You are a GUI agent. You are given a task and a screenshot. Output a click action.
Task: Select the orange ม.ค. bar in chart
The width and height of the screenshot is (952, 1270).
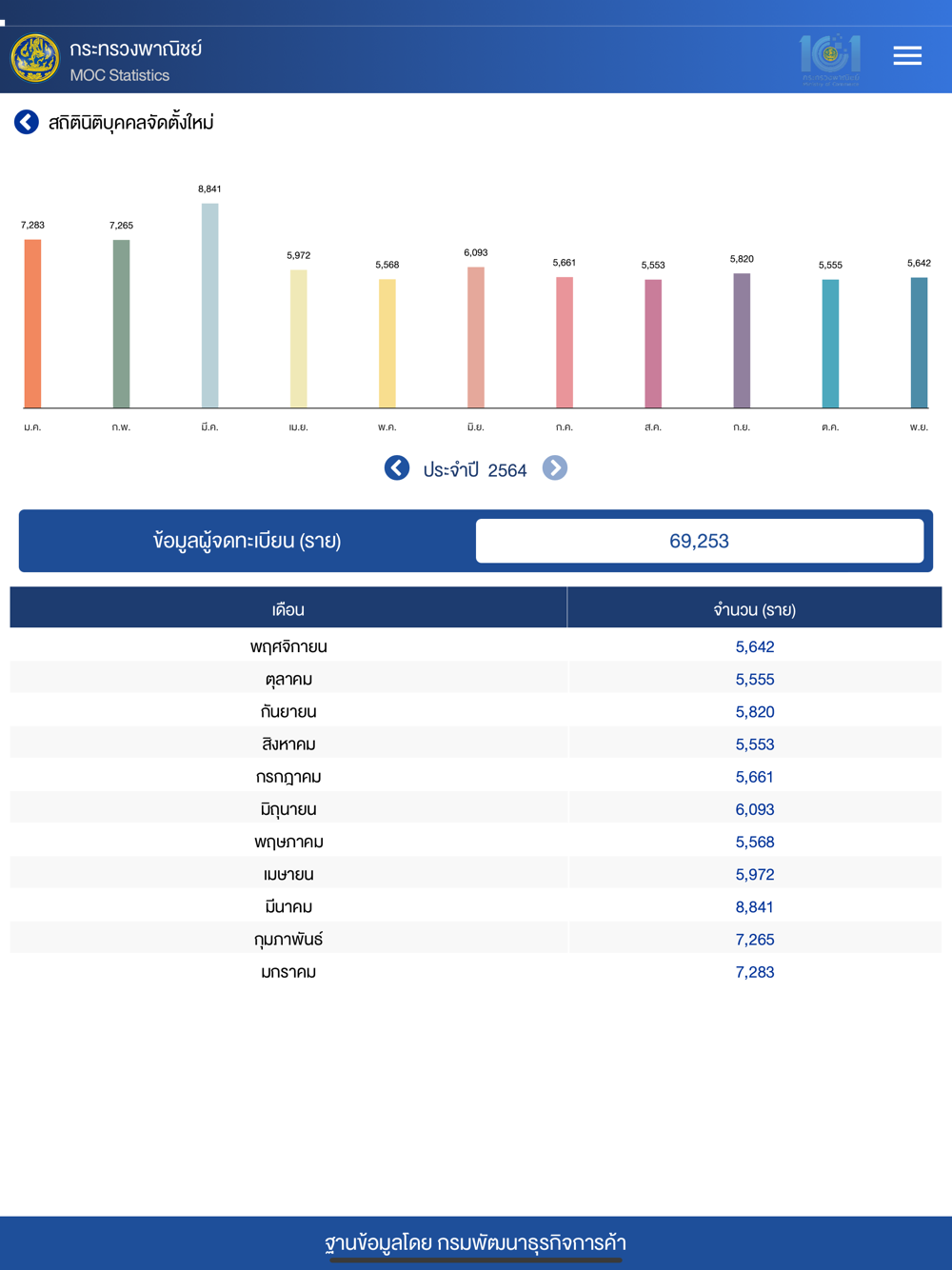(32, 324)
